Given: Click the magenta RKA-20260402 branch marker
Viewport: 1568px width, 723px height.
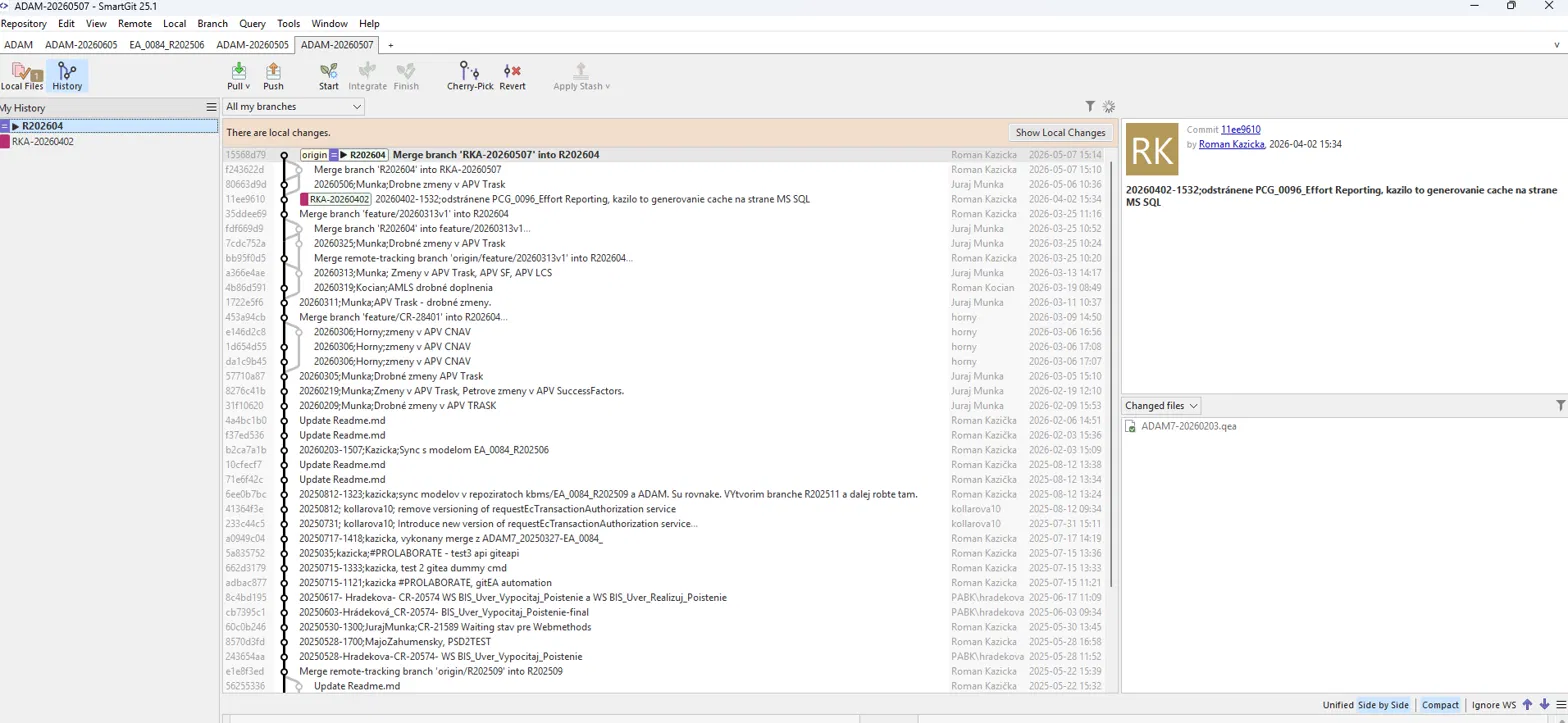Looking at the screenshot, I should click(5, 141).
